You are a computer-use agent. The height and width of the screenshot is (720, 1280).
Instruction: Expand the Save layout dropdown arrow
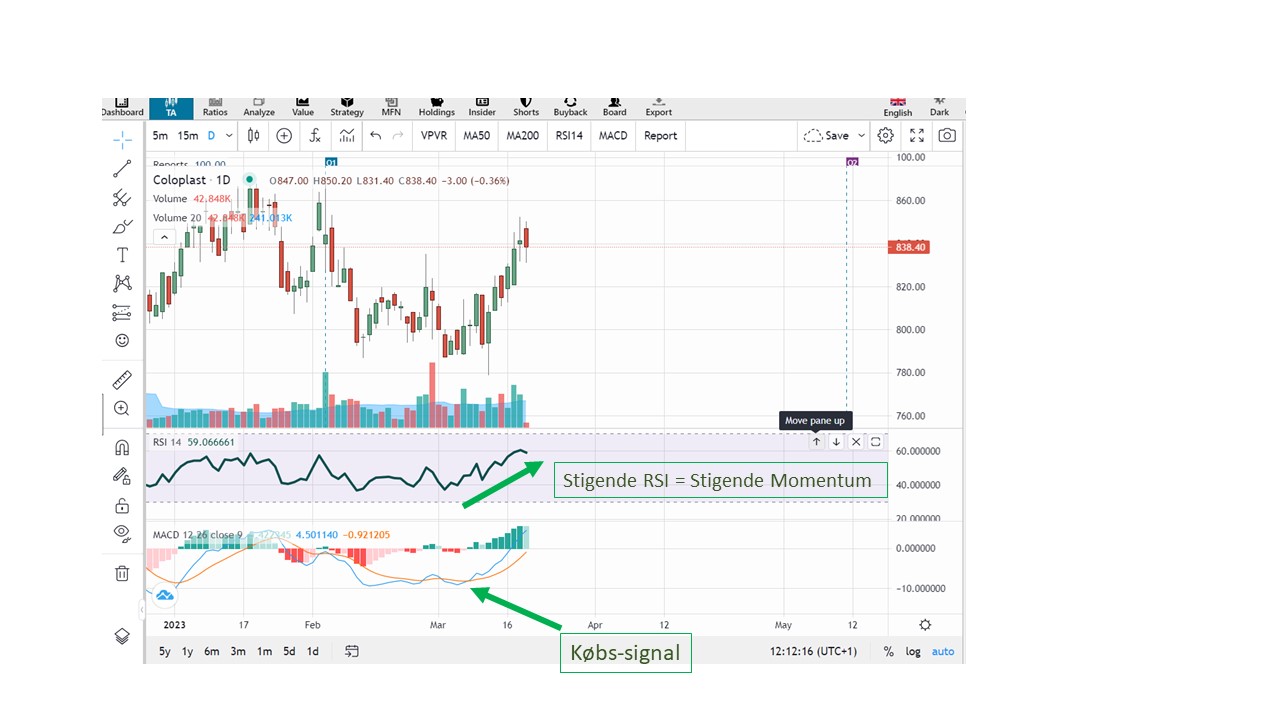859,136
